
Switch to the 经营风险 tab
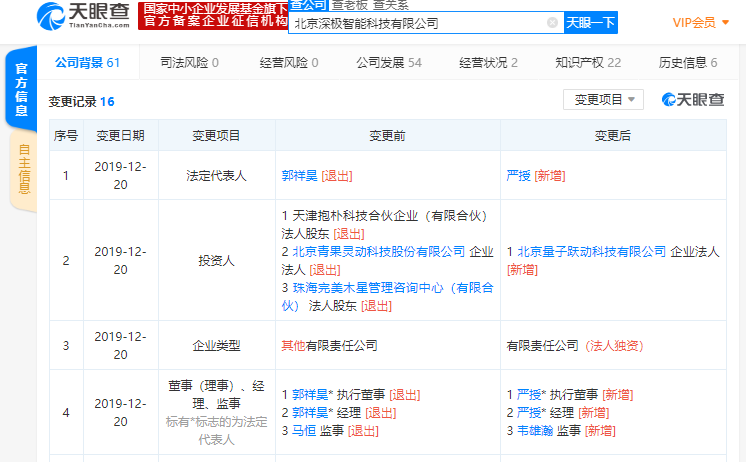click(x=288, y=62)
